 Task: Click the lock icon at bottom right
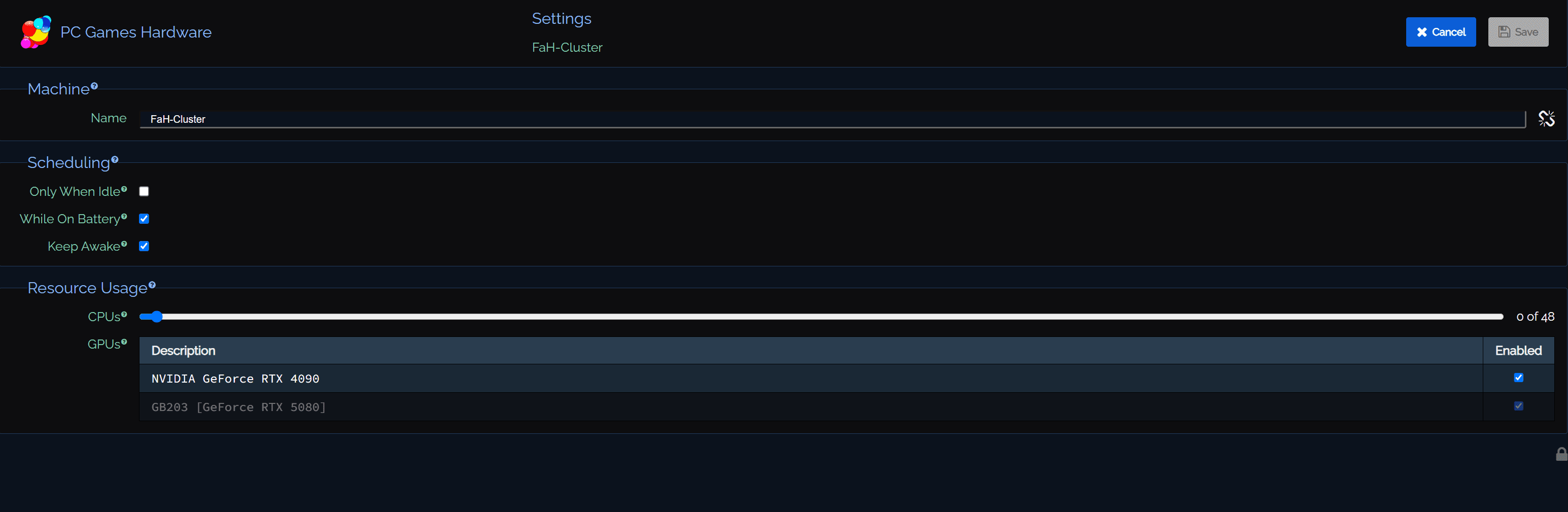pyautogui.click(x=1561, y=454)
